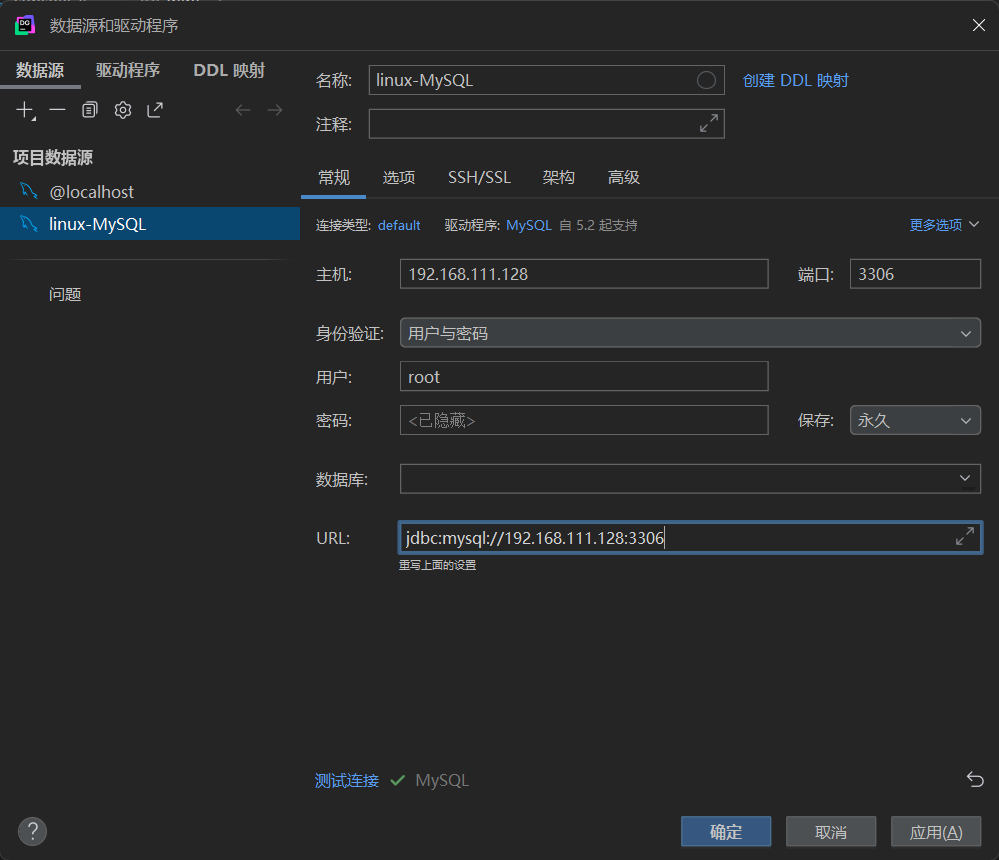This screenshot has width=999, height=860.
Task: Open the 常规 tab
Action: [334, 177]
